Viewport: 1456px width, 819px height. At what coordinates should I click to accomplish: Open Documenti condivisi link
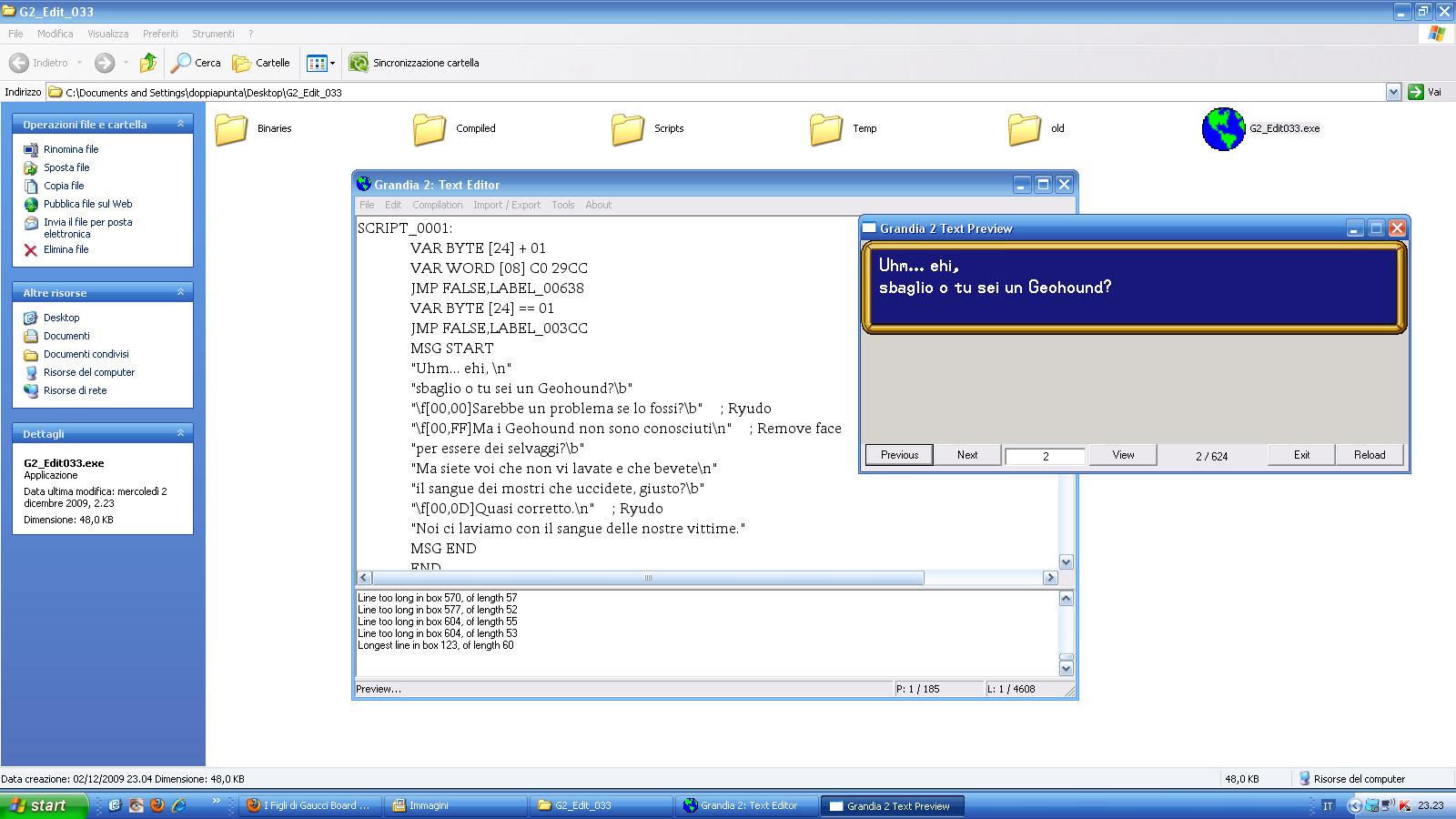pos(86,354)
